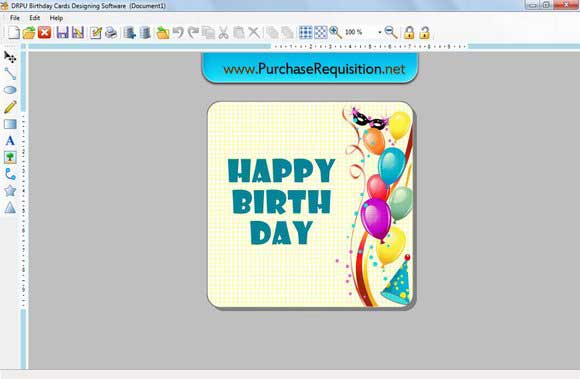This screenshot has height=379, width=580.
Task: Select the HAPPY BIRTH DAY text
Action: coord(282,202)
